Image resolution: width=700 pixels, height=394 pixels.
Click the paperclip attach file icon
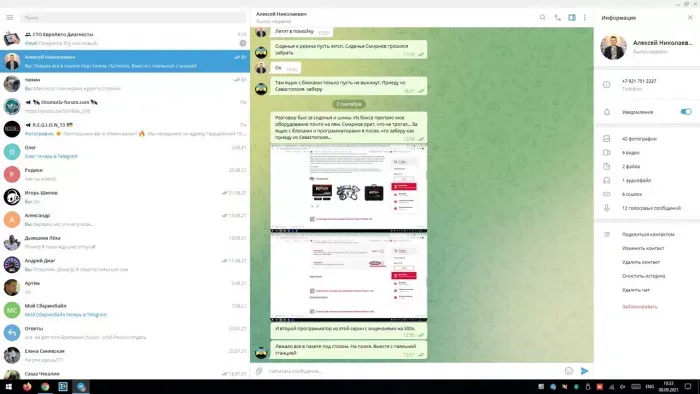tap(259, 371)
